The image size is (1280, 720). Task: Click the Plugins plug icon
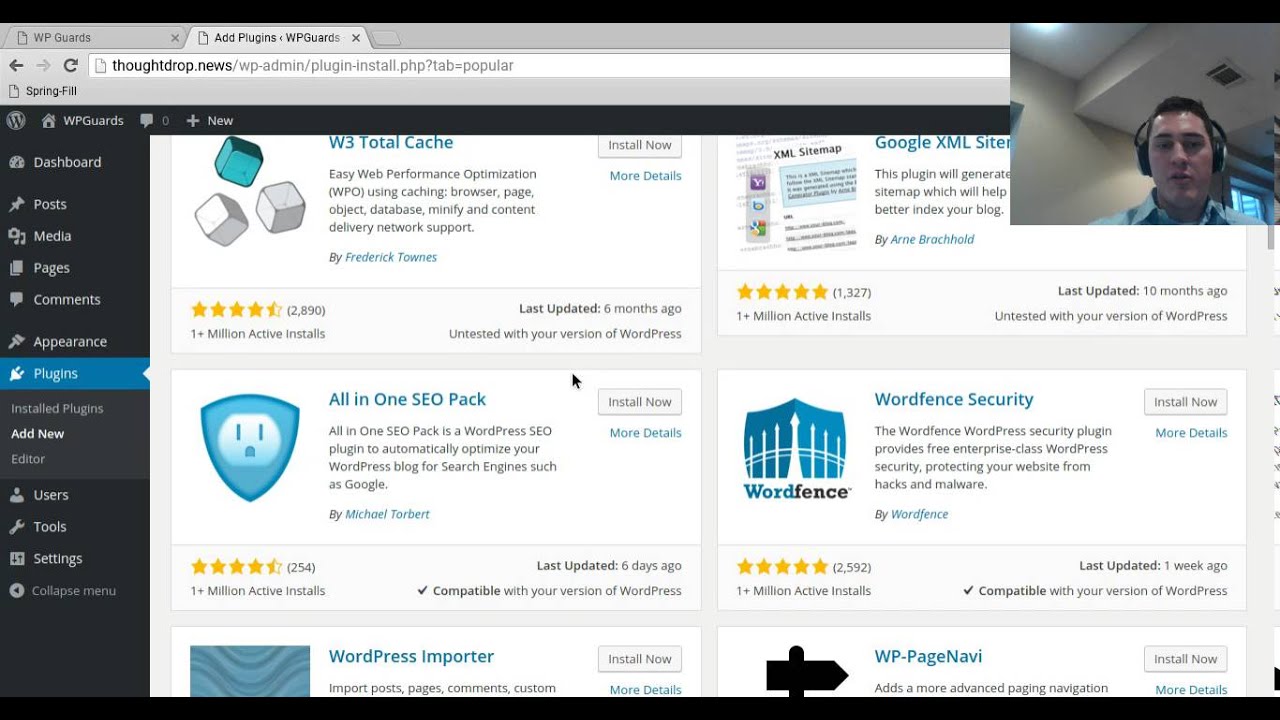tap(16, 373)
